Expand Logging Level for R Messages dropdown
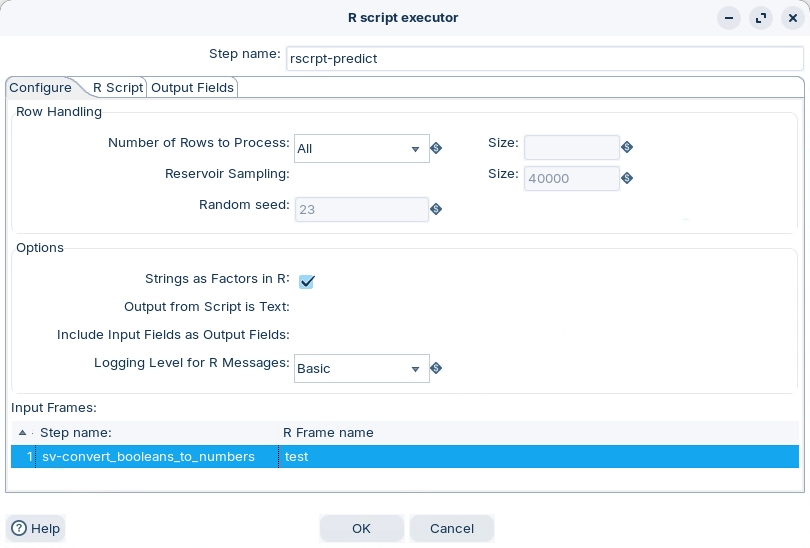Image resolution: width=810 pixels, height=548 pixels. point(362,369)
